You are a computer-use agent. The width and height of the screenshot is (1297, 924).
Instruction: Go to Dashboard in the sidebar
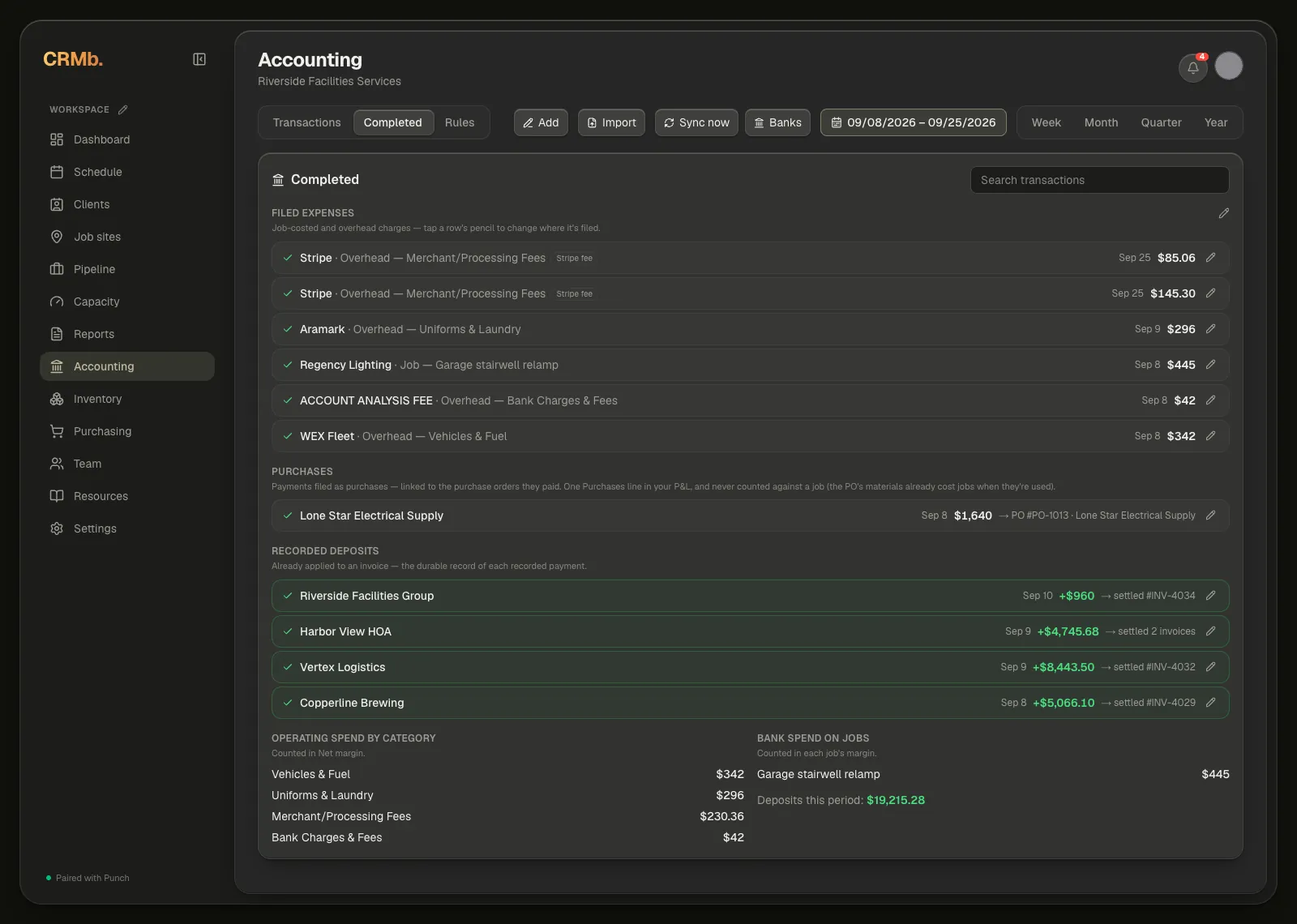click(x=127, y=139)
